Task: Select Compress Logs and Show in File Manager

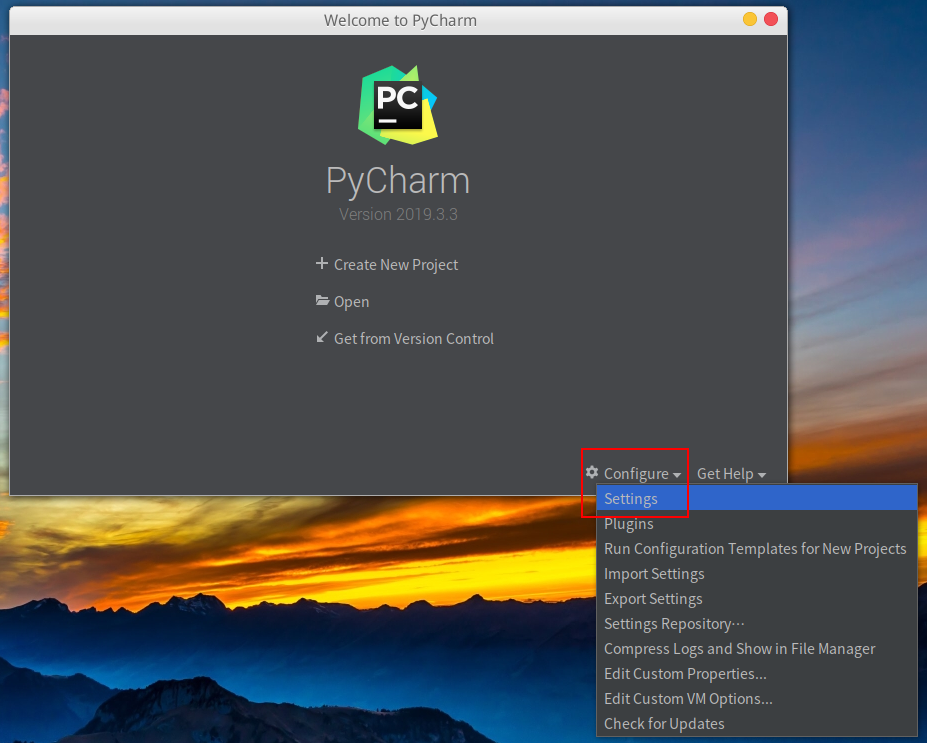Action: [757, 648]
